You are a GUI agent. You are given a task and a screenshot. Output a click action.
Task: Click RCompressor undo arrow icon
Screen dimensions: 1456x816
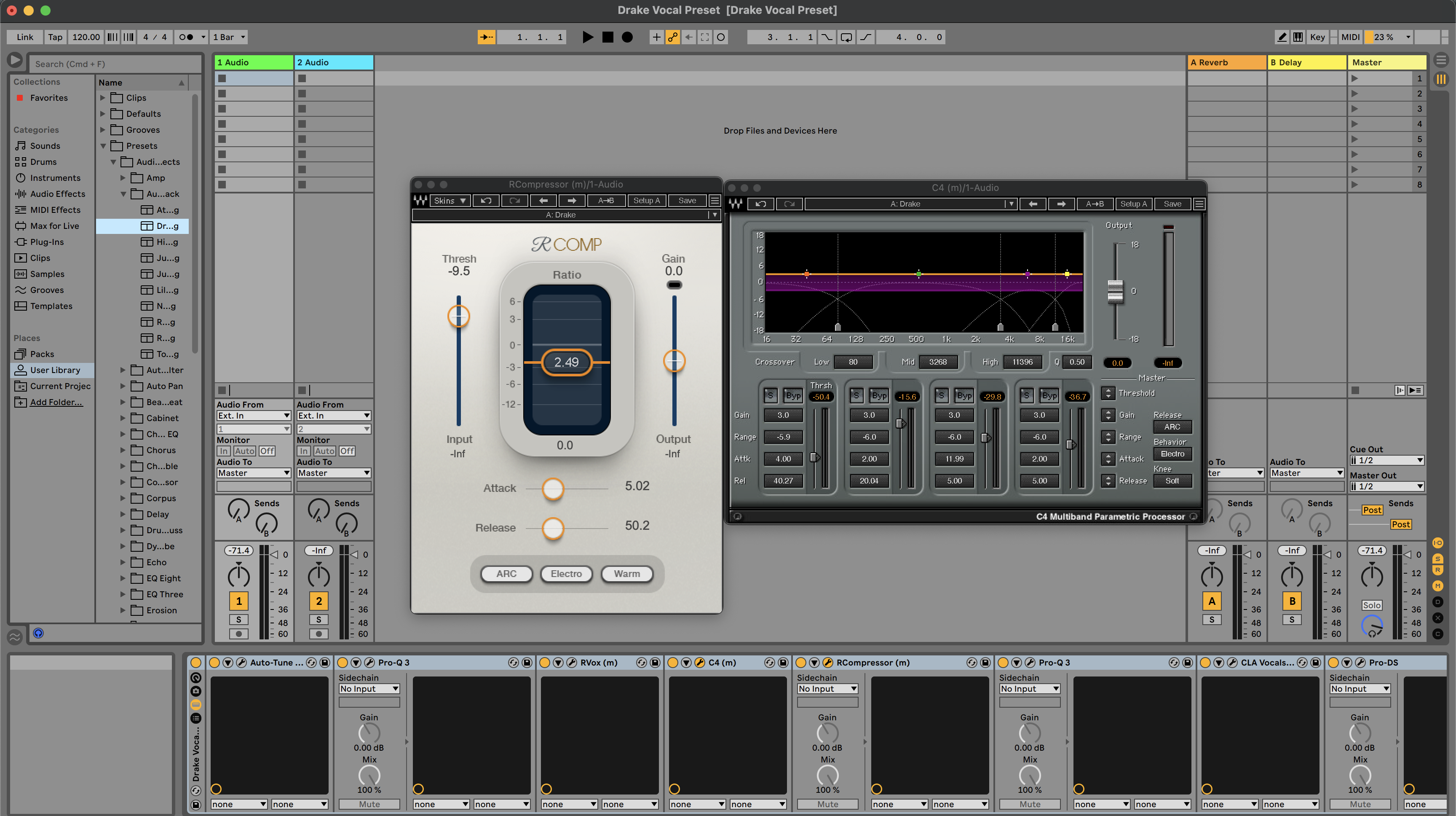(485, 201)
